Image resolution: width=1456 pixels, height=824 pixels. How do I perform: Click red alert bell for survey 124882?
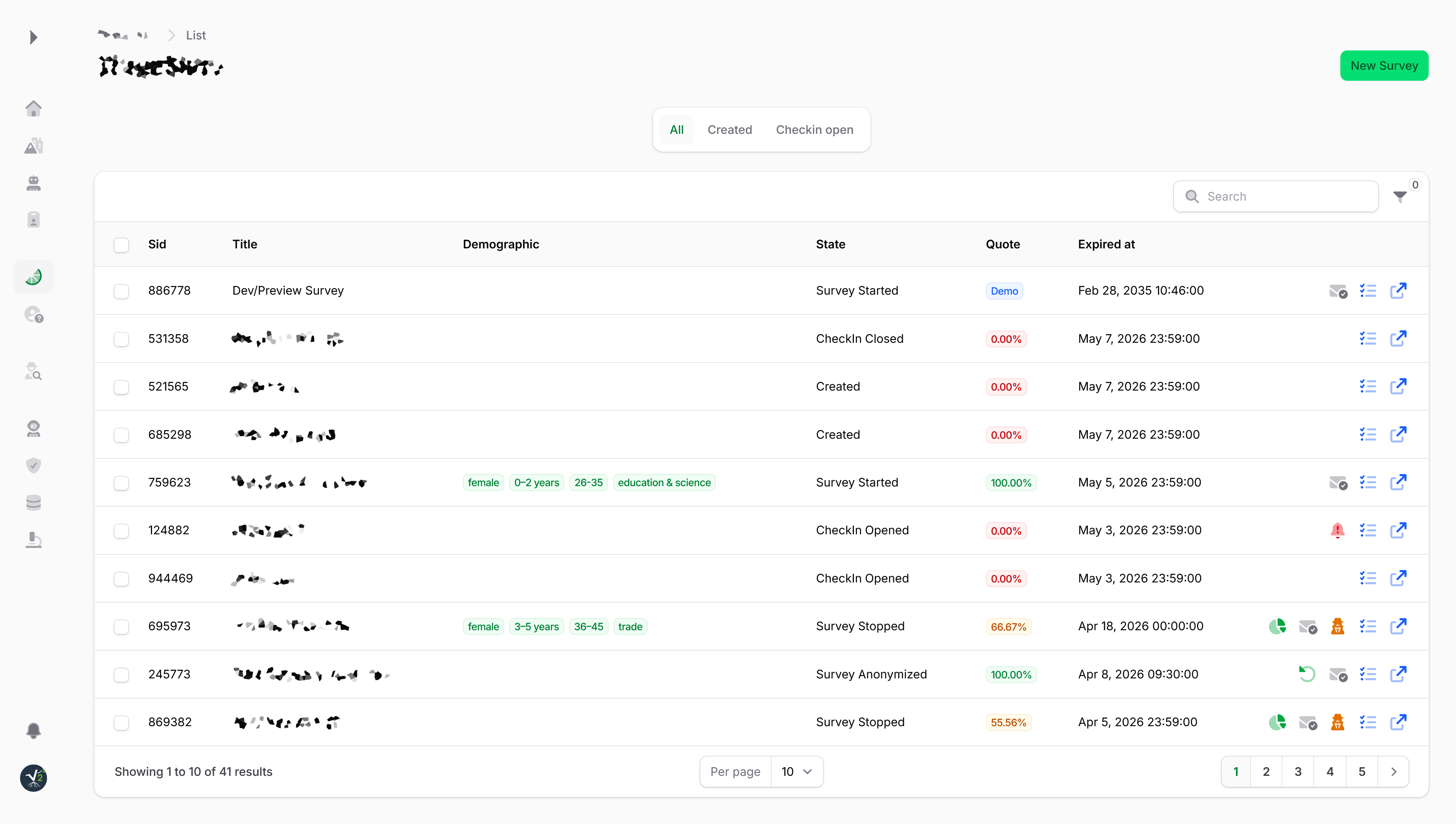coord(1337,530)
